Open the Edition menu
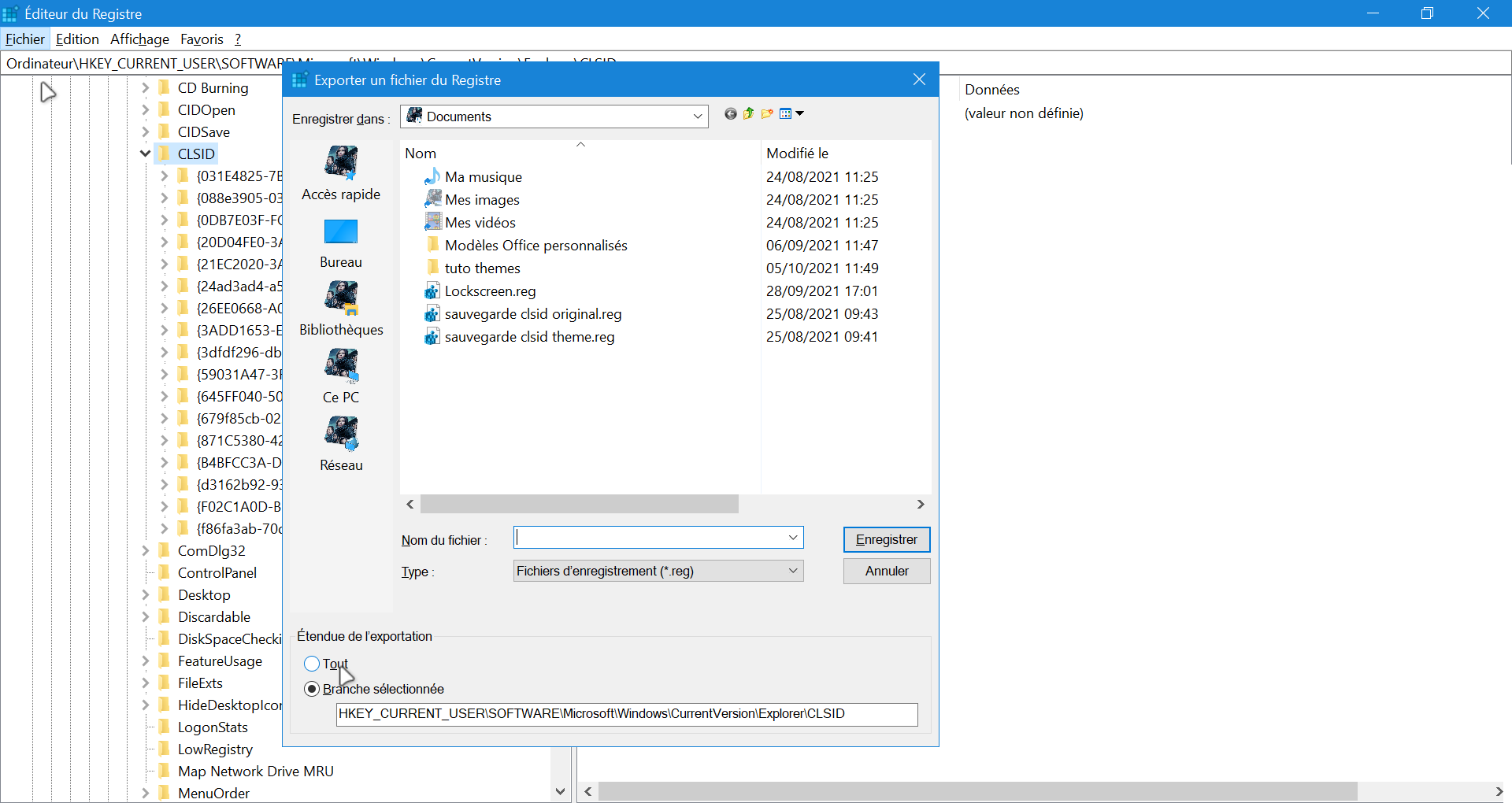 click(77, 39)
